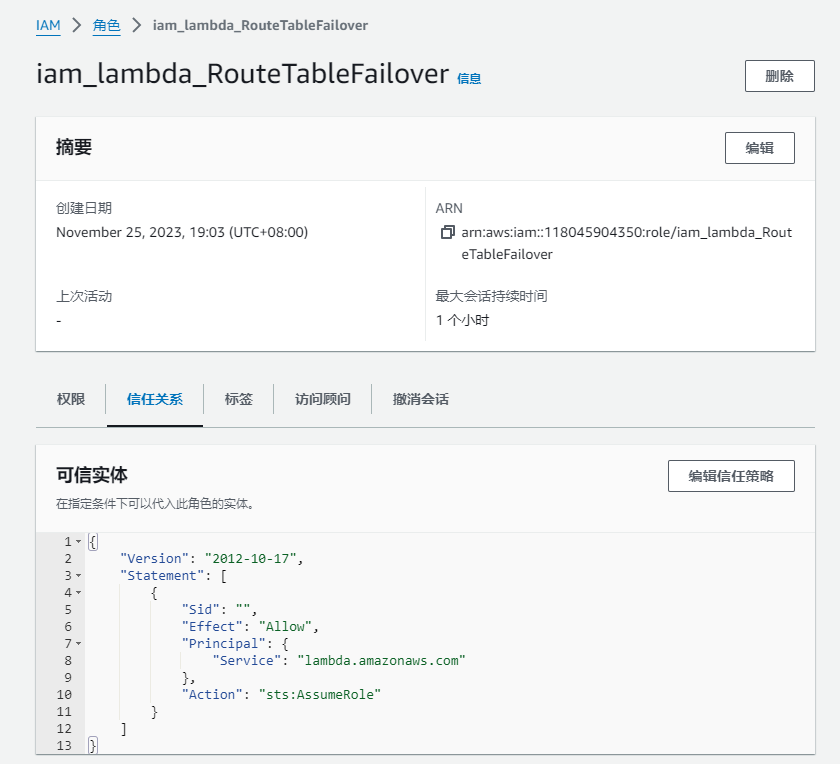Open the 角色 breadcrumb link
Viewport: 840px width, 764px height.
[107, 26]
